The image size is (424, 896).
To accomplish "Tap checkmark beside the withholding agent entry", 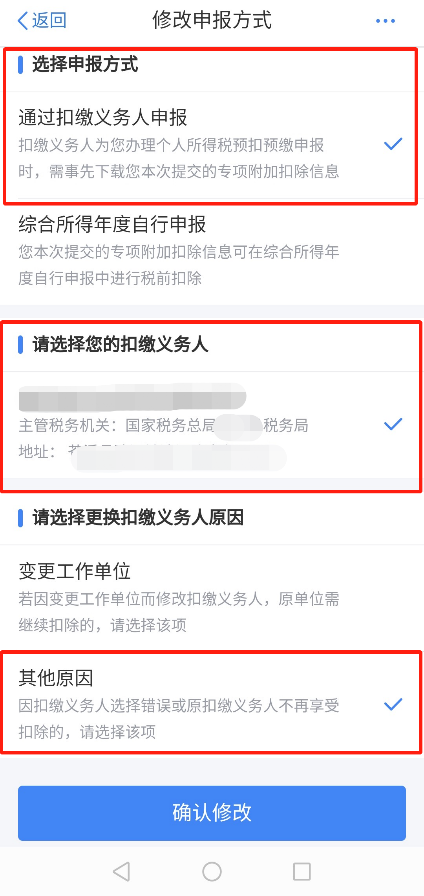I will (x=393, y=424).
